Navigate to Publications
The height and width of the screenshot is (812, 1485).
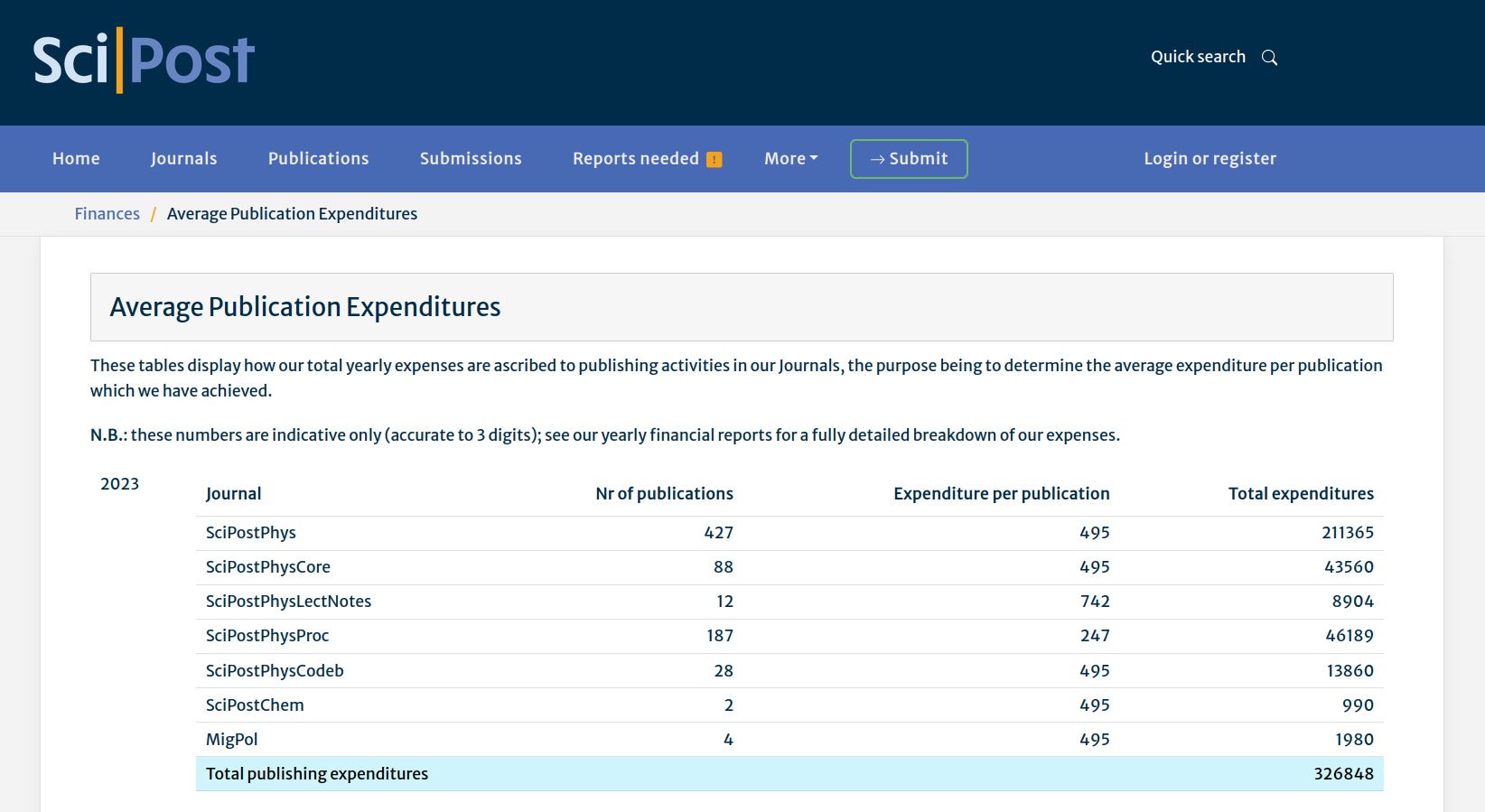tap(318, 159)
